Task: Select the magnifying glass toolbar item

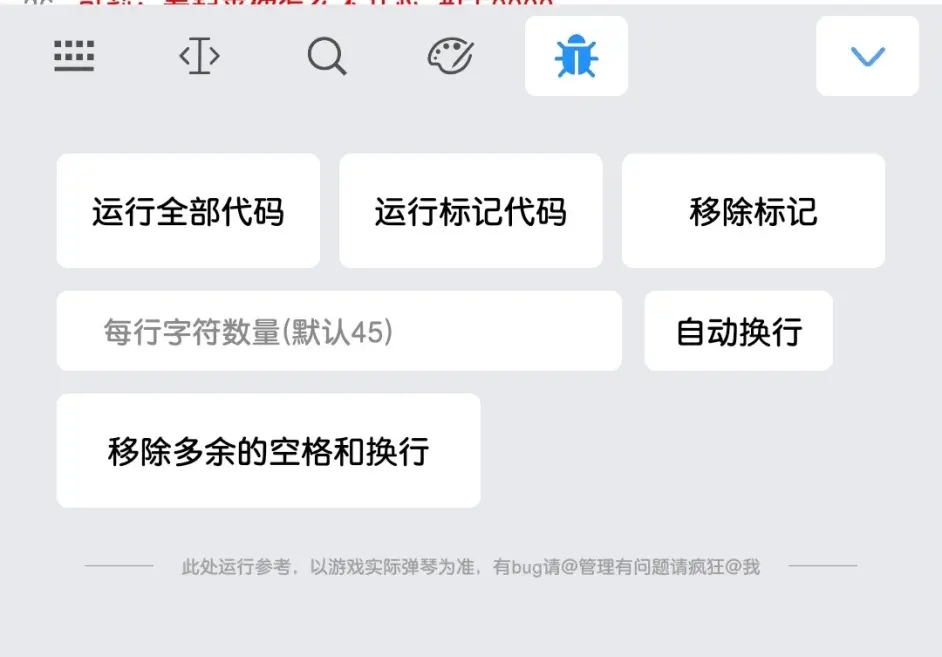Action: point(327,56)
